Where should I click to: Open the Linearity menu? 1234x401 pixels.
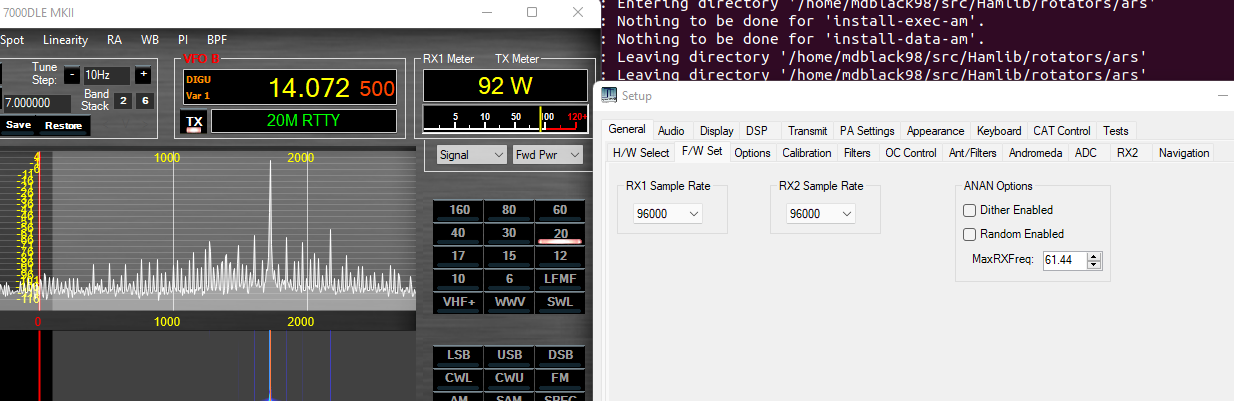pos(66,40)
